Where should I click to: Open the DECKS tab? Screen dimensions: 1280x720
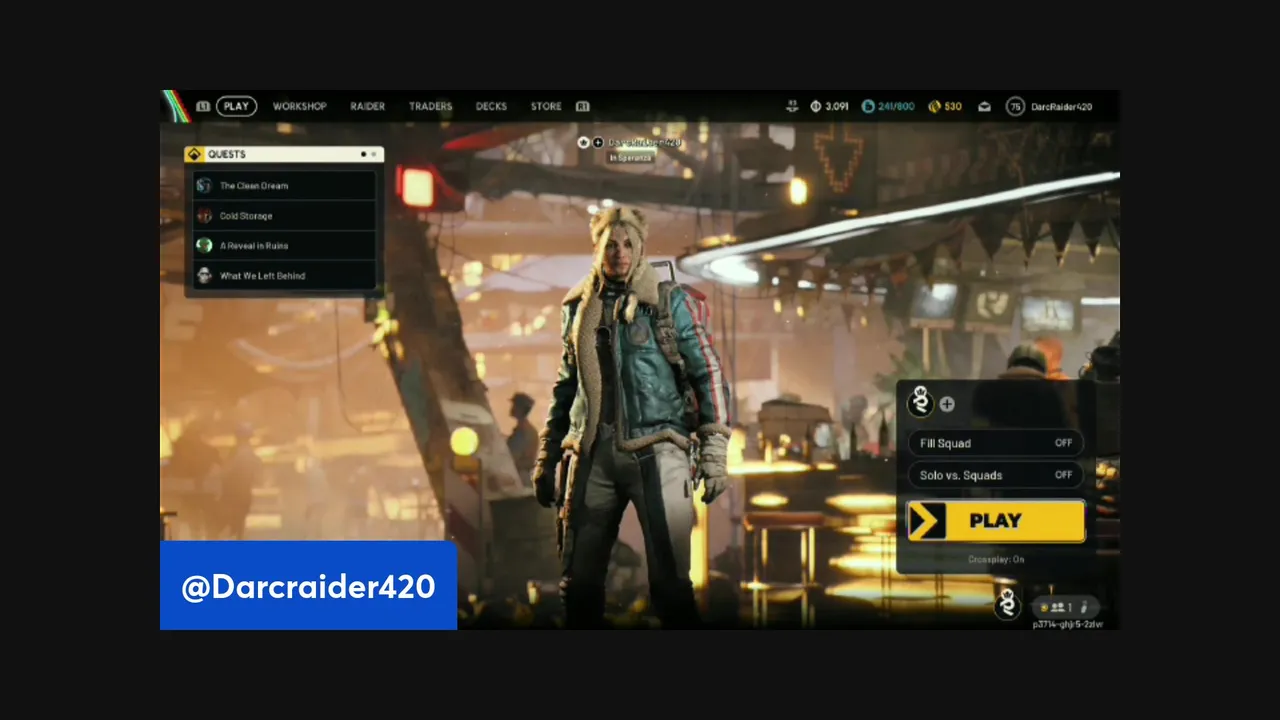(491, 106)
